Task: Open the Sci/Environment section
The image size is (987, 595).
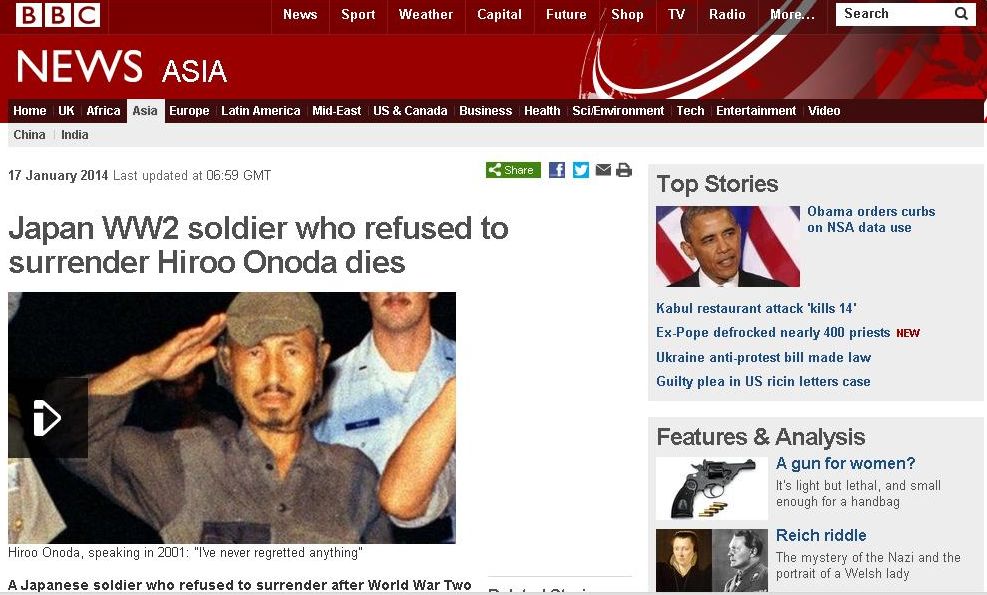Action: 618,111
